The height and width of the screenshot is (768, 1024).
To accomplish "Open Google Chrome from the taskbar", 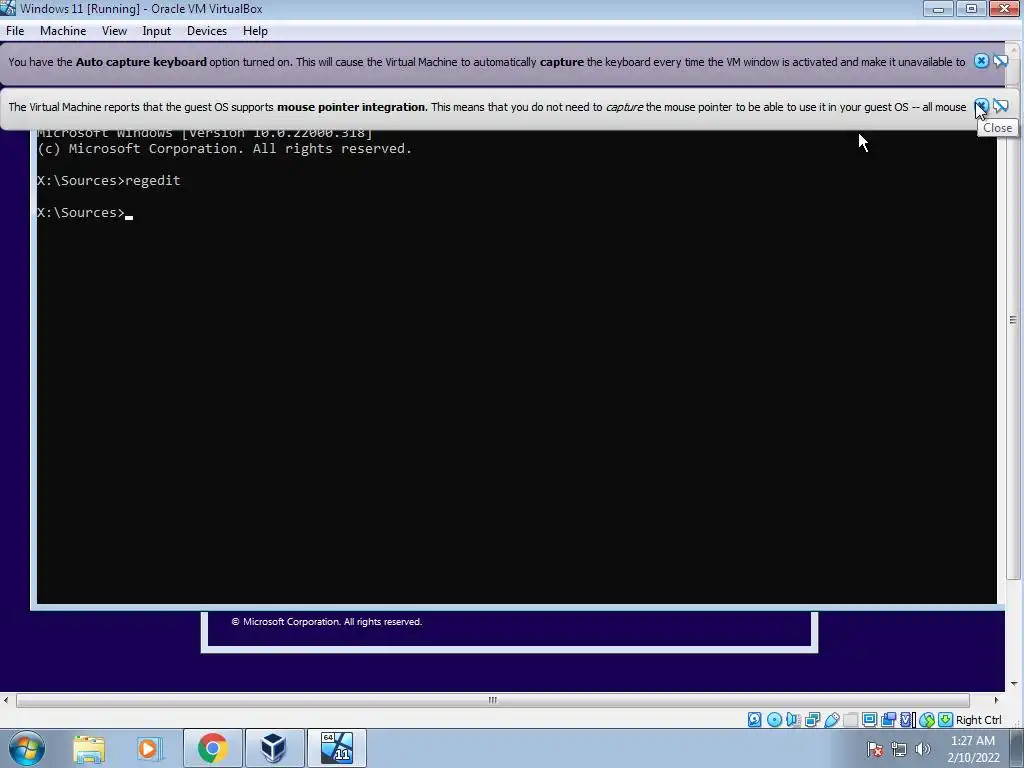I will click(x=212, y=748).
